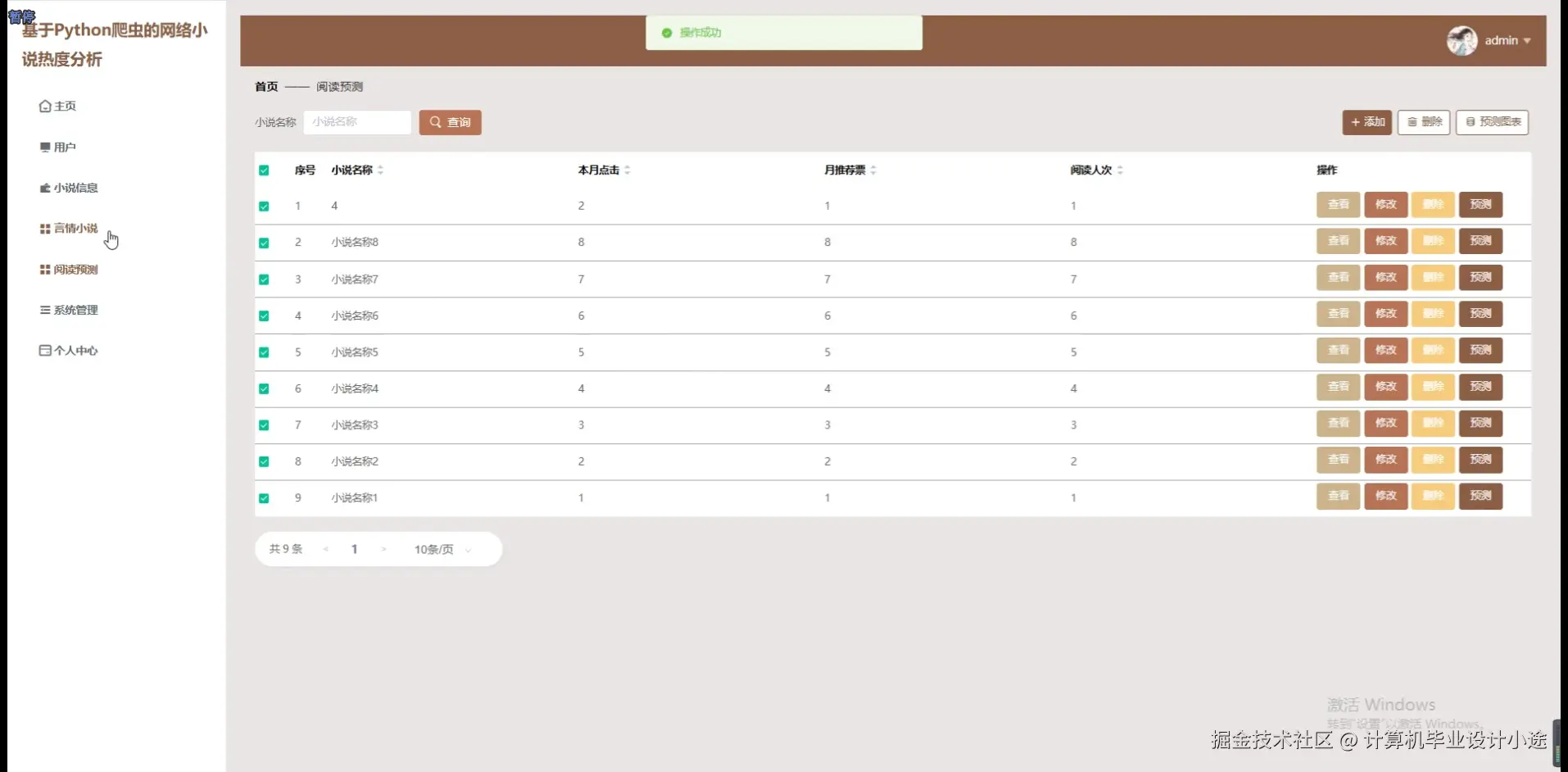Open the 预测图表 chart button
1568x772 pixels.
pos(1492,122)
